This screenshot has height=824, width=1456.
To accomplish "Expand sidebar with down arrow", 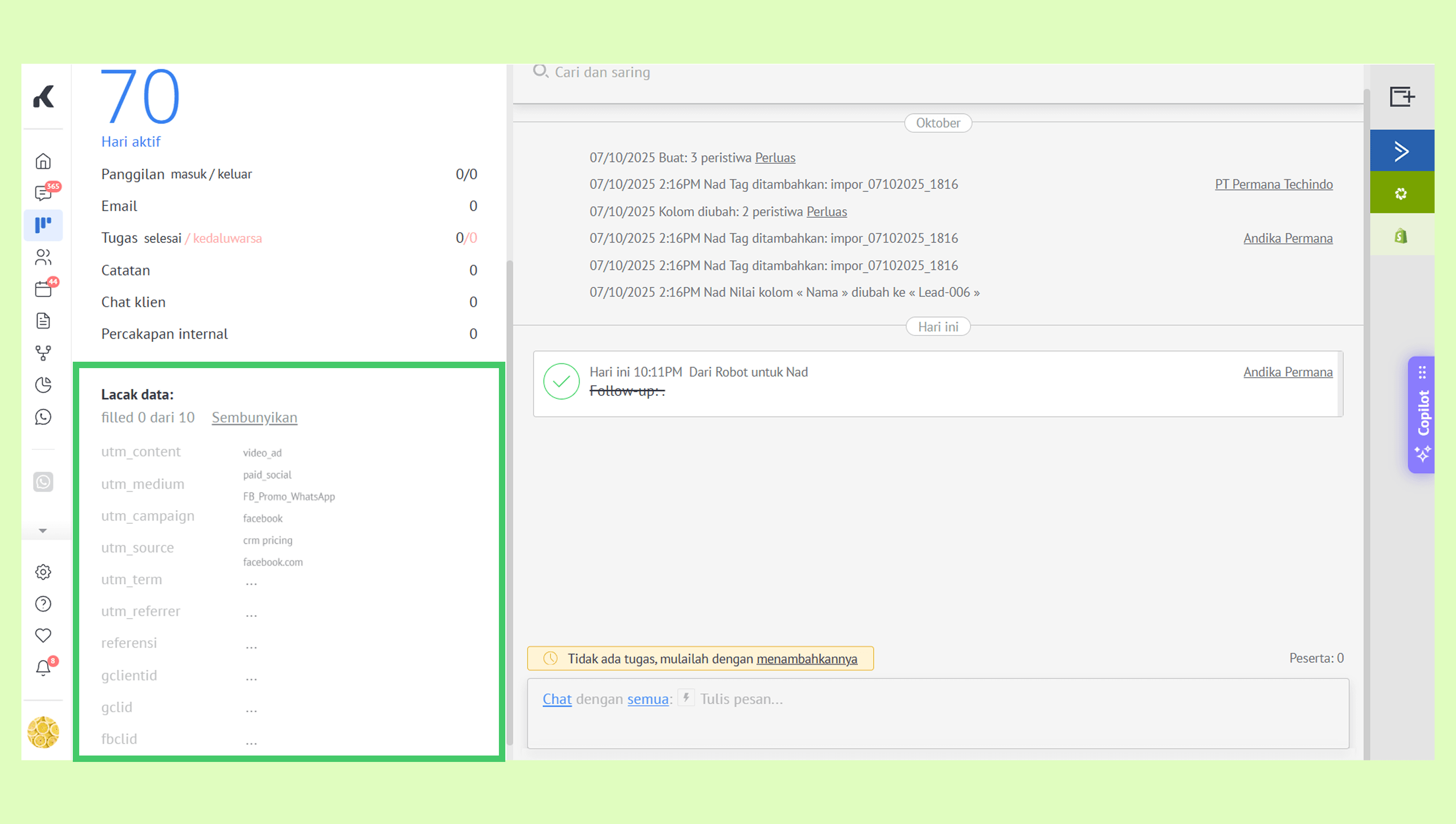I will coord(42,531).
